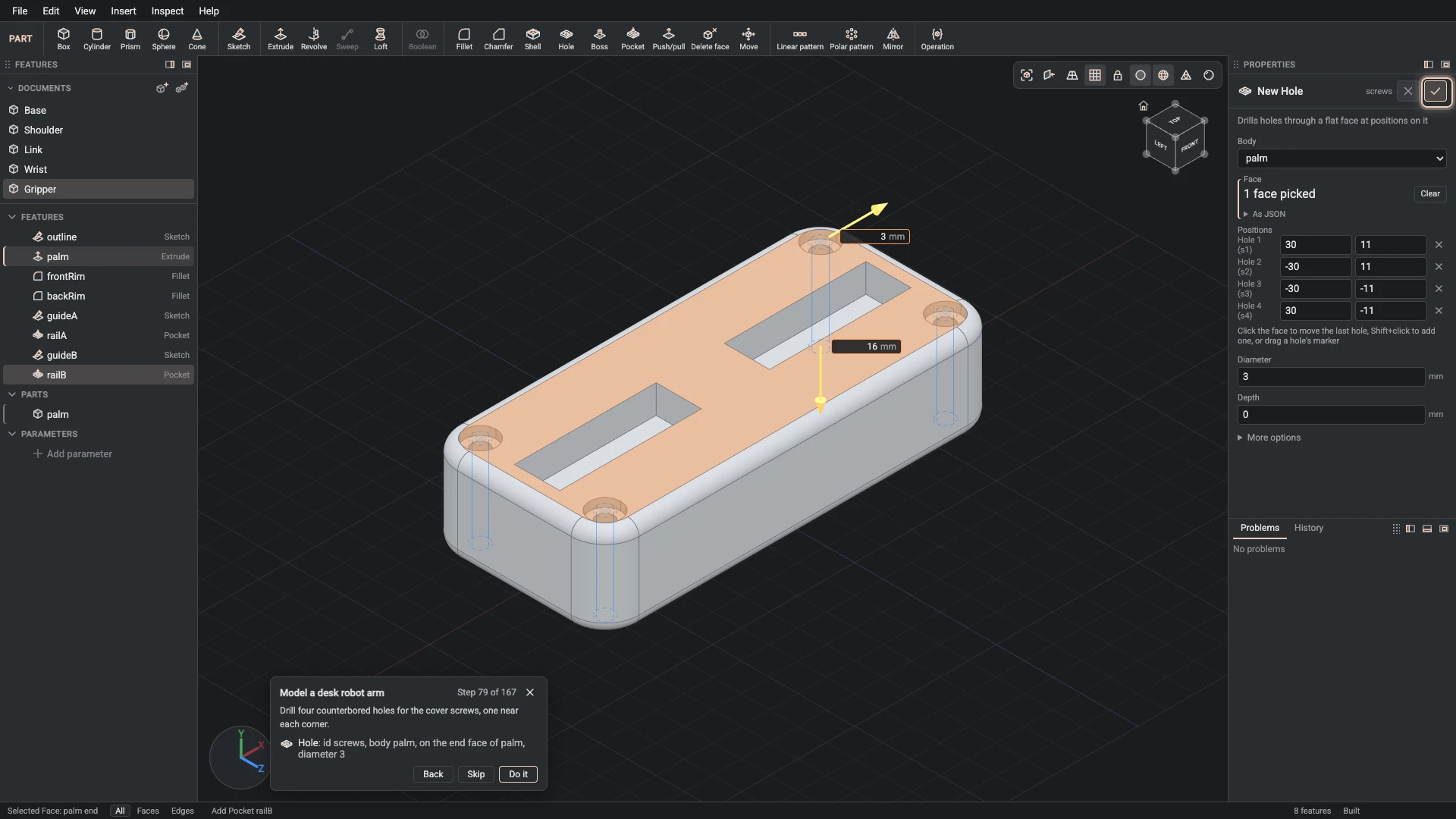Screen dimensions: 1456x819
Task: Skip the current tutorial step
Action: click(x=475, y=774)
